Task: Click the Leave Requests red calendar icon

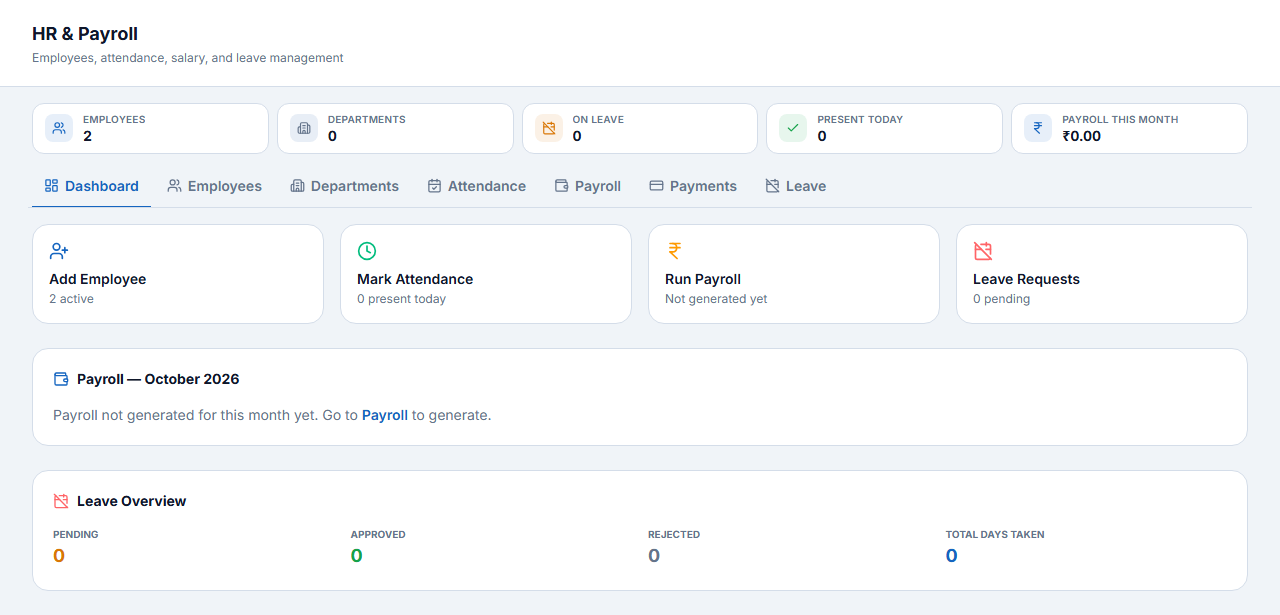Action: tap(983, 251)
